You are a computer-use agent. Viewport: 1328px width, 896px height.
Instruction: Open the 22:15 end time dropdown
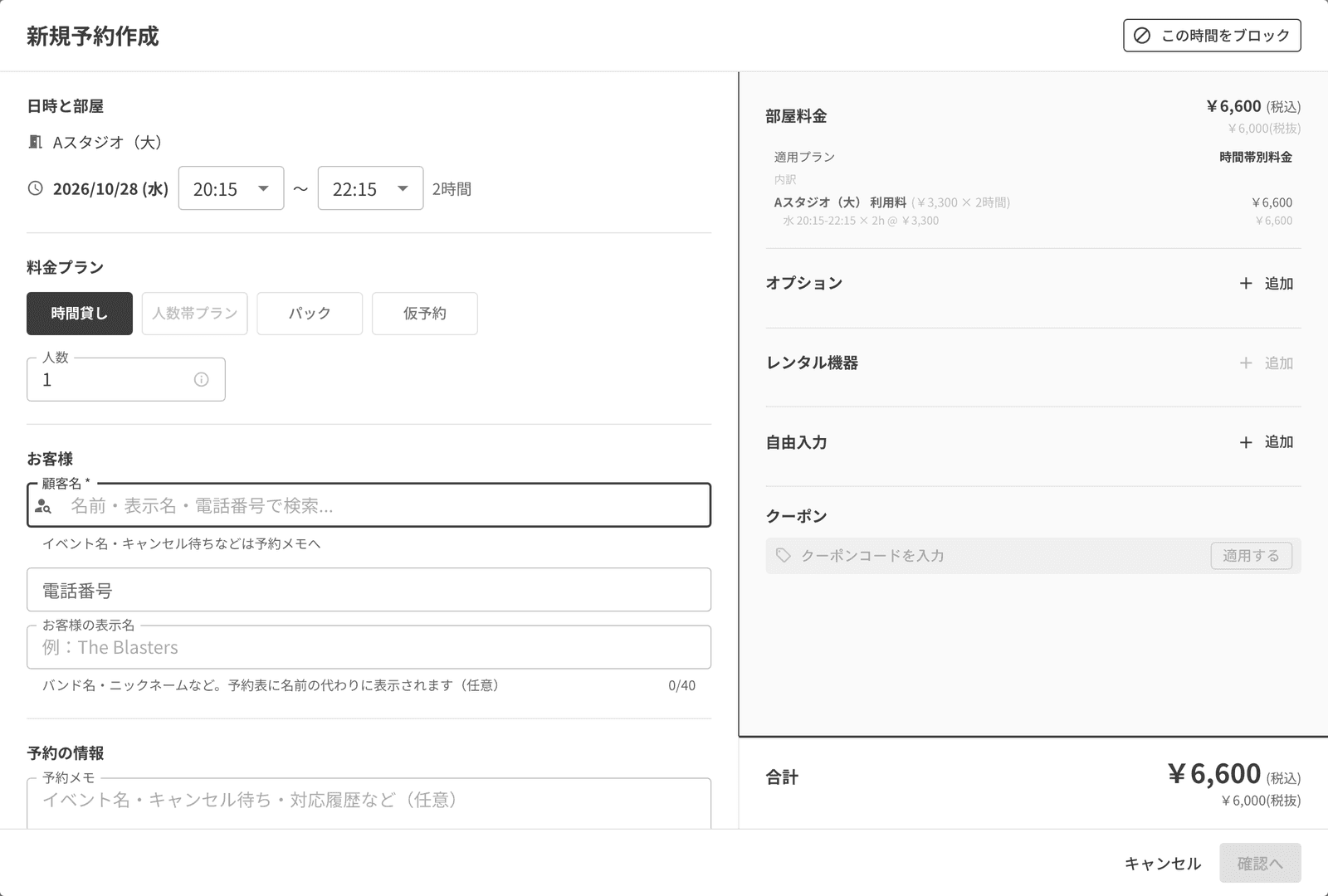[370, 188]
